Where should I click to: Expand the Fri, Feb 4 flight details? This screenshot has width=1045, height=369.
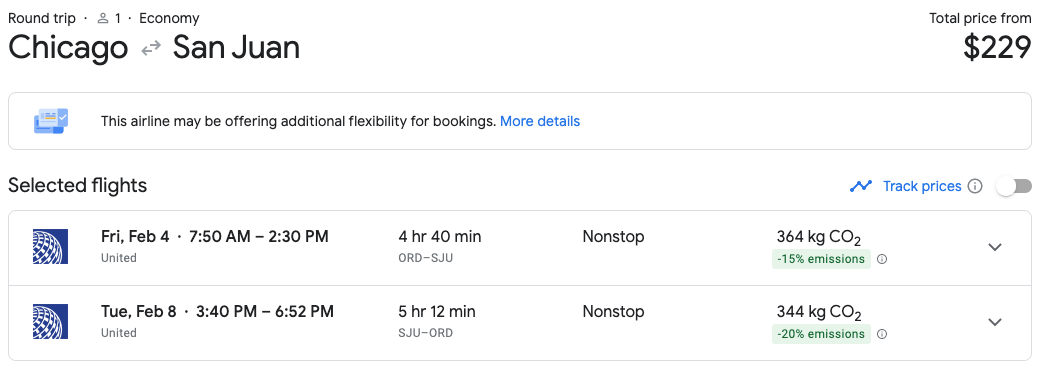click(995, 247)
